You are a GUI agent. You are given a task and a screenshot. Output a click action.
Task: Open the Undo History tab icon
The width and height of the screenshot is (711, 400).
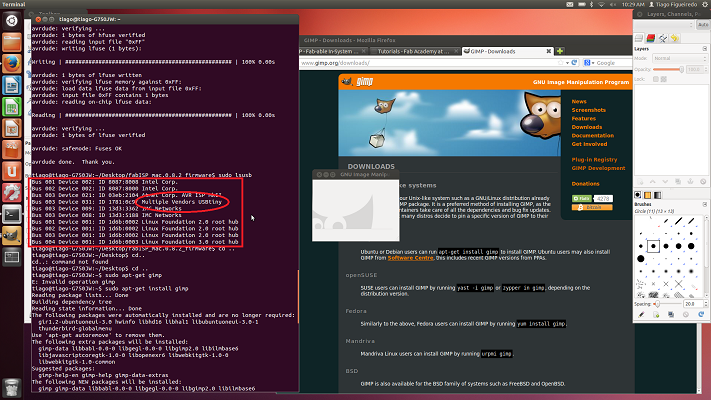(x=675, y=38)
